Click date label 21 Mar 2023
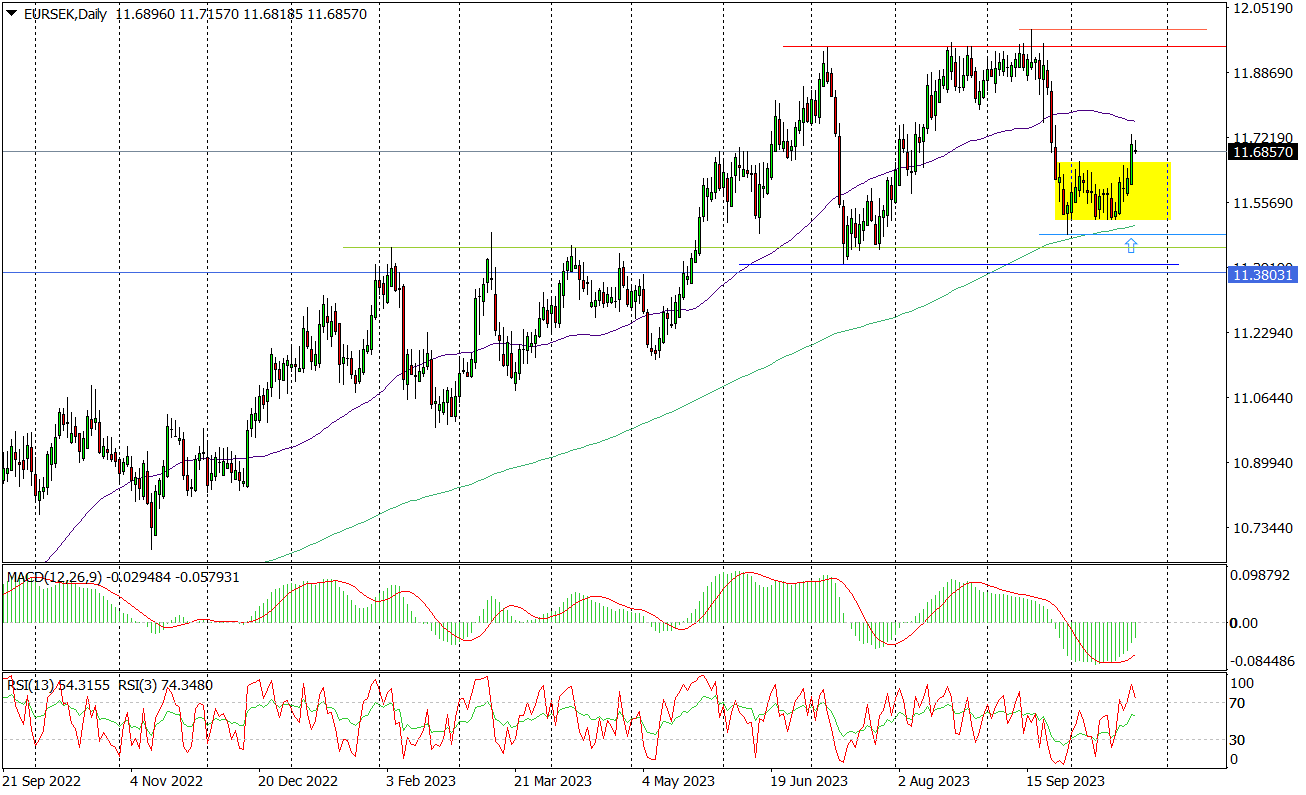 click(x=553, y=781)
